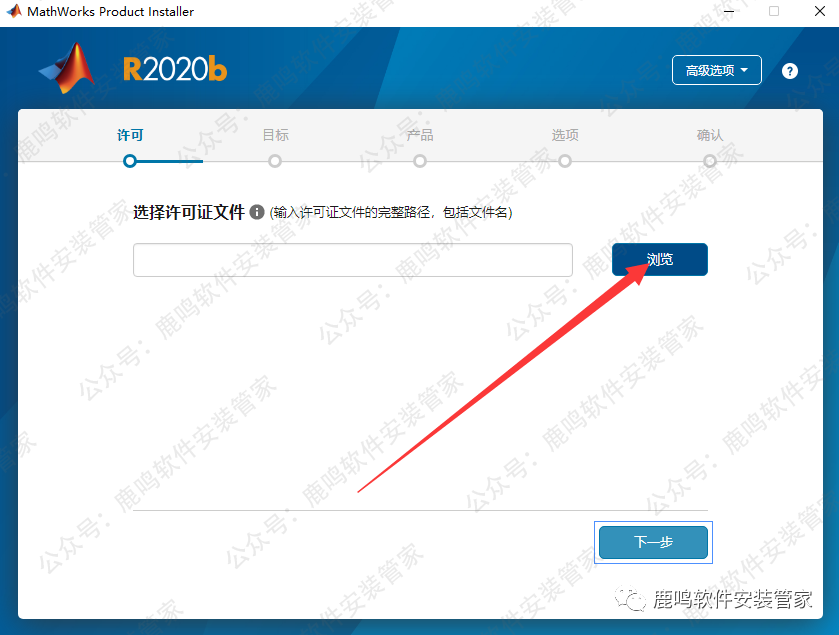The height and width of the screenshot is (635, 839).
Task: Click the 选择许可证文件 heading
Action: coord(188,212)
